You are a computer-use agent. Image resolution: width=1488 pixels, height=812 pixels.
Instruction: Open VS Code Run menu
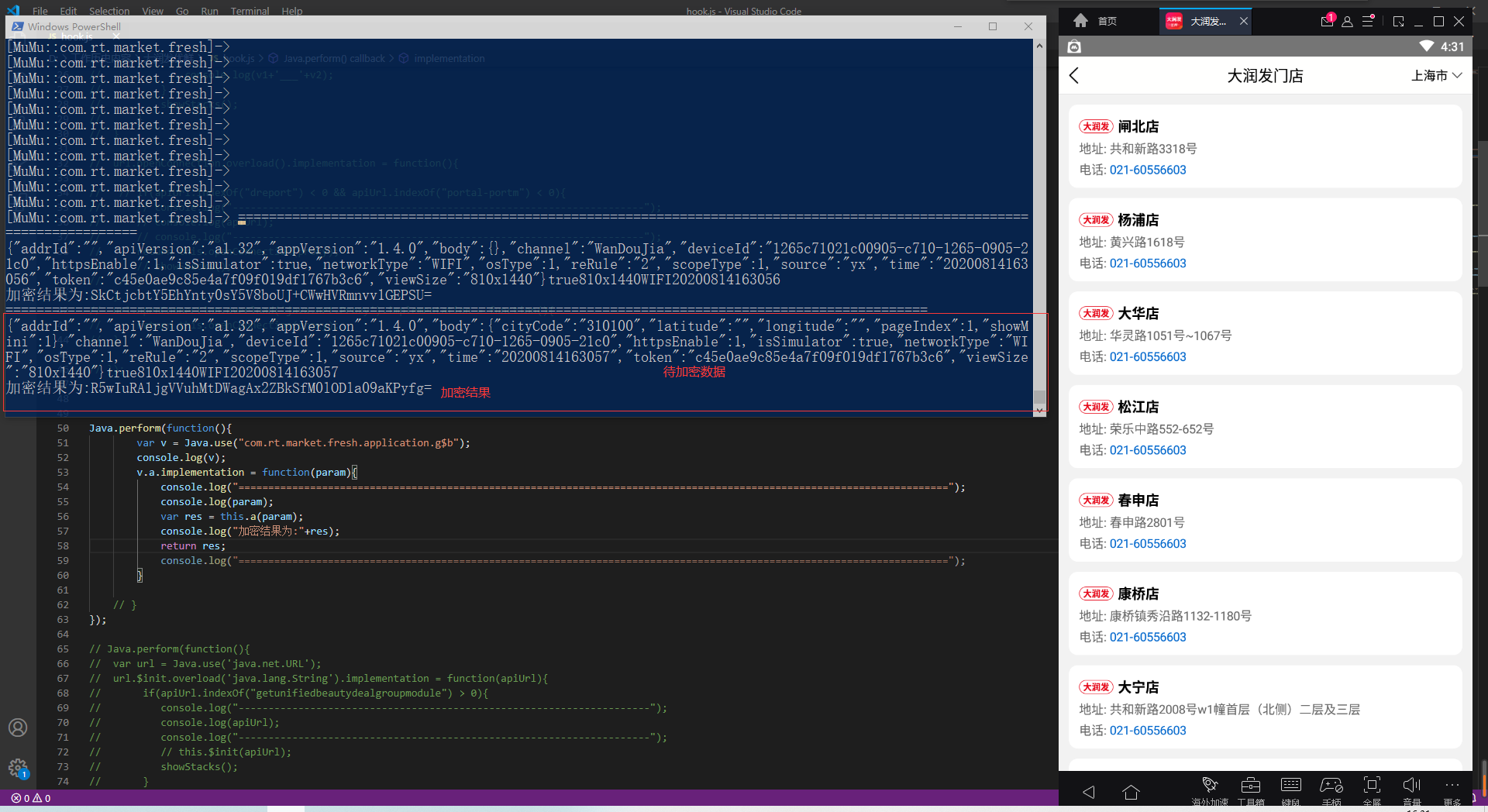click(209, 11)
